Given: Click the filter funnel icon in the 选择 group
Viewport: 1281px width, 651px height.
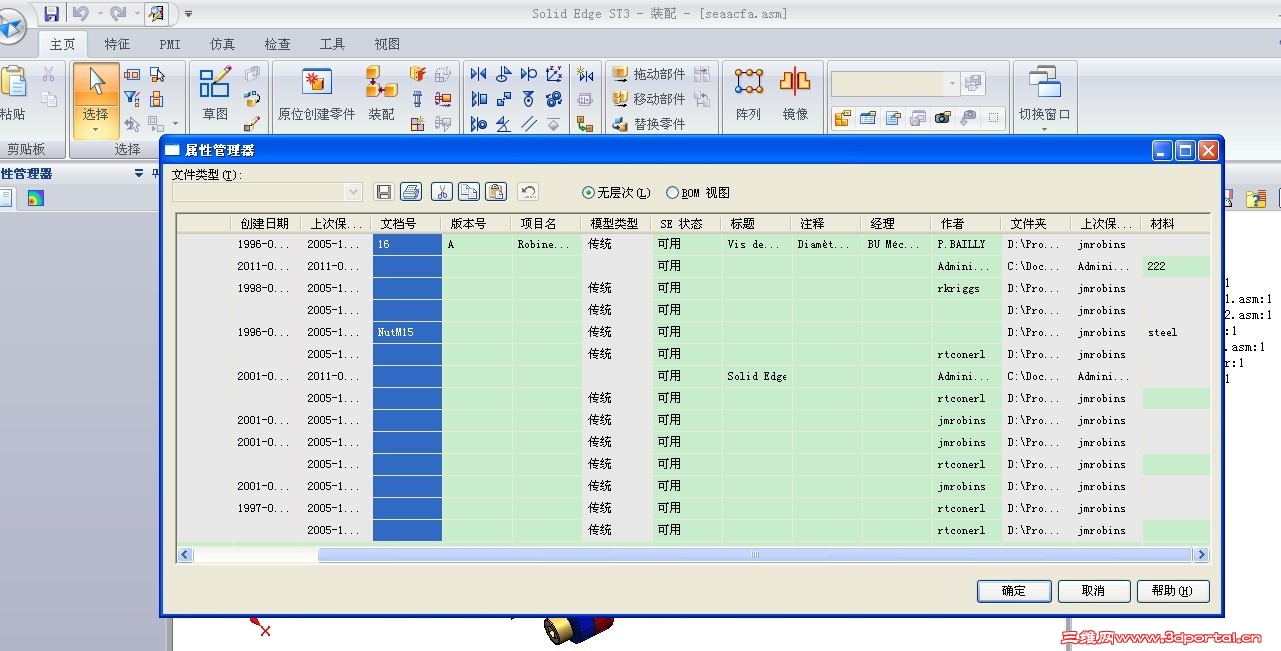Looking at the screenshot, I should [131, 99].
